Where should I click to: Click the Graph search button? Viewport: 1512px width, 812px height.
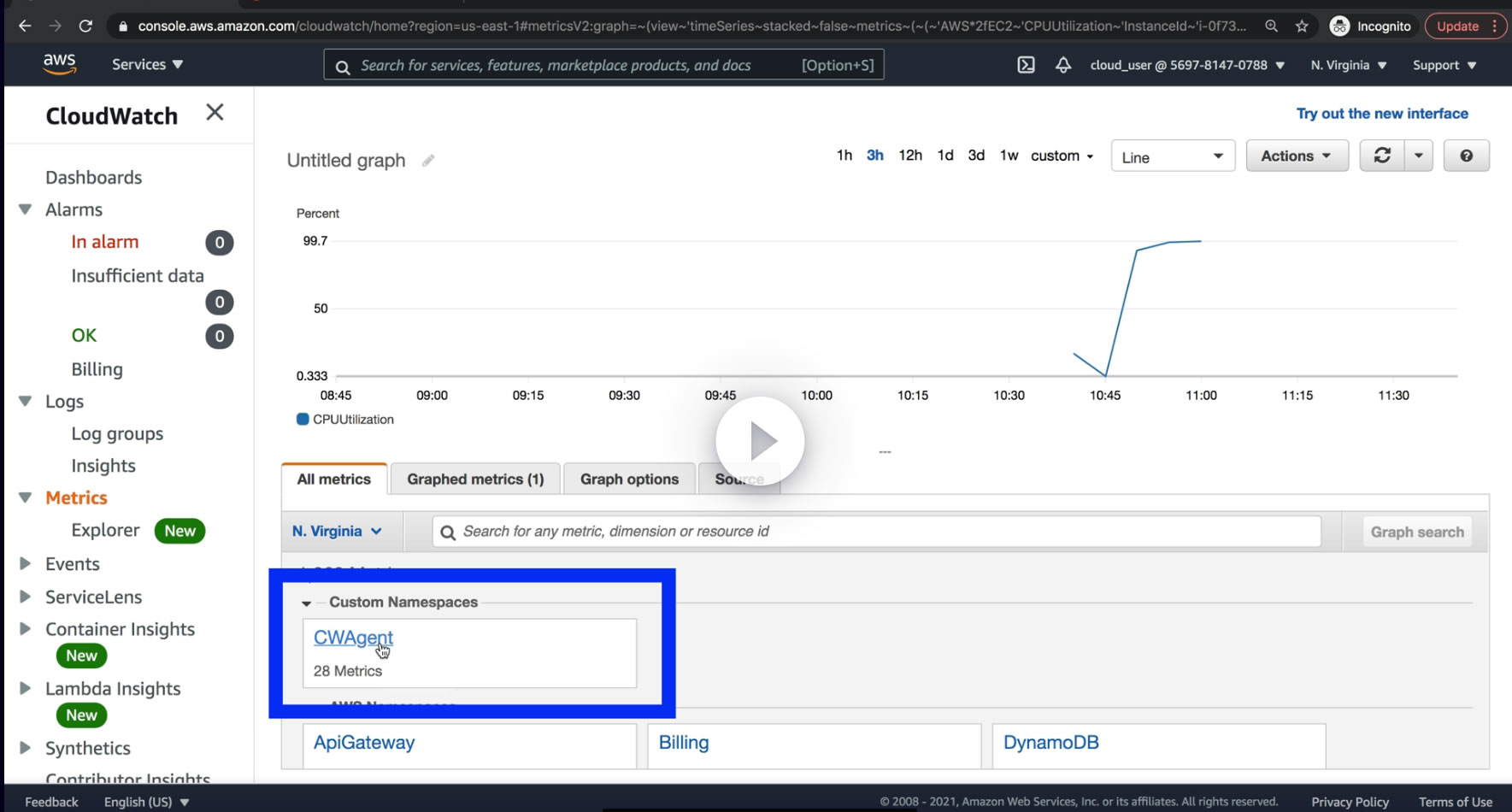(x=1417, y=532)
